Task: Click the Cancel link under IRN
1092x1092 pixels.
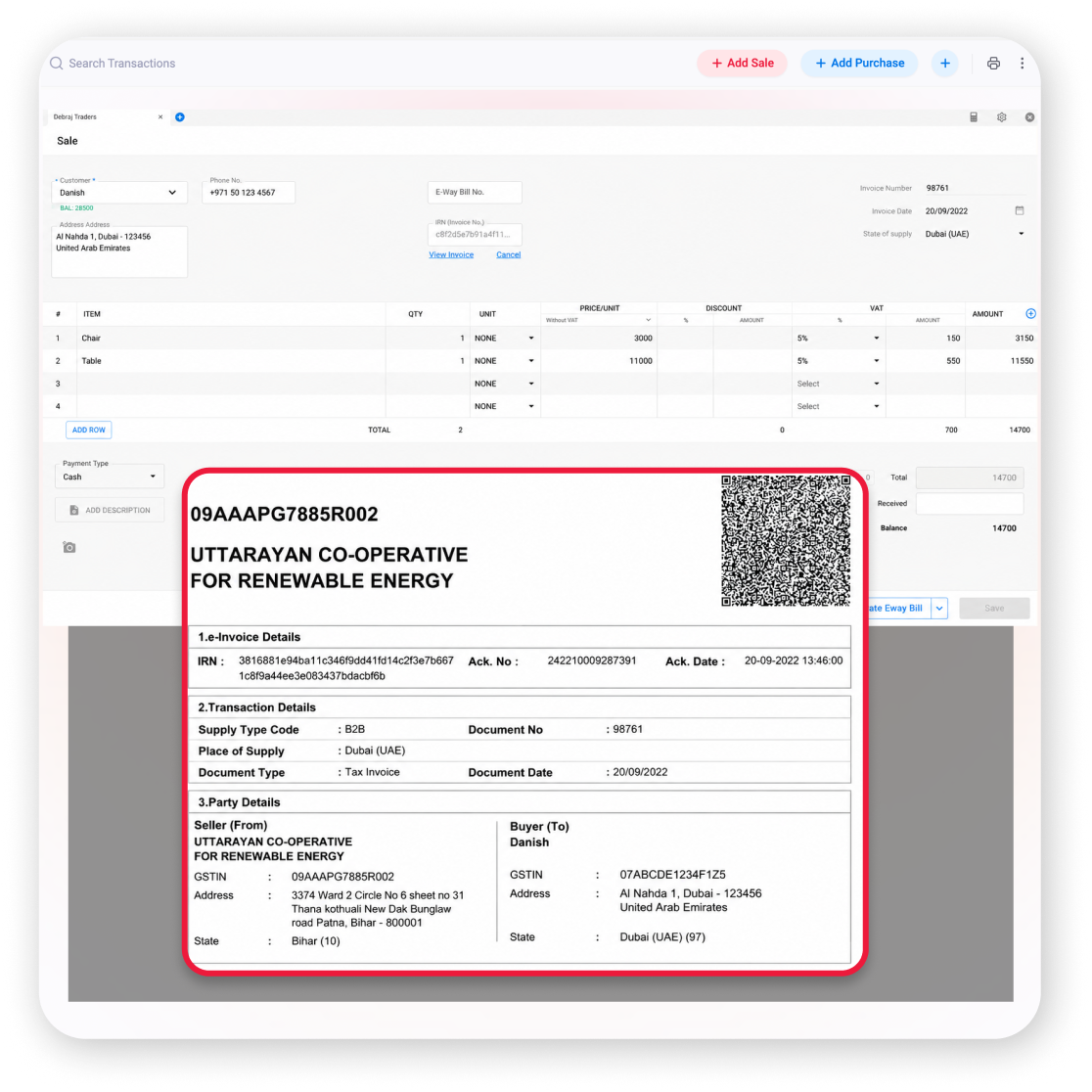Action: pos(509,254)
